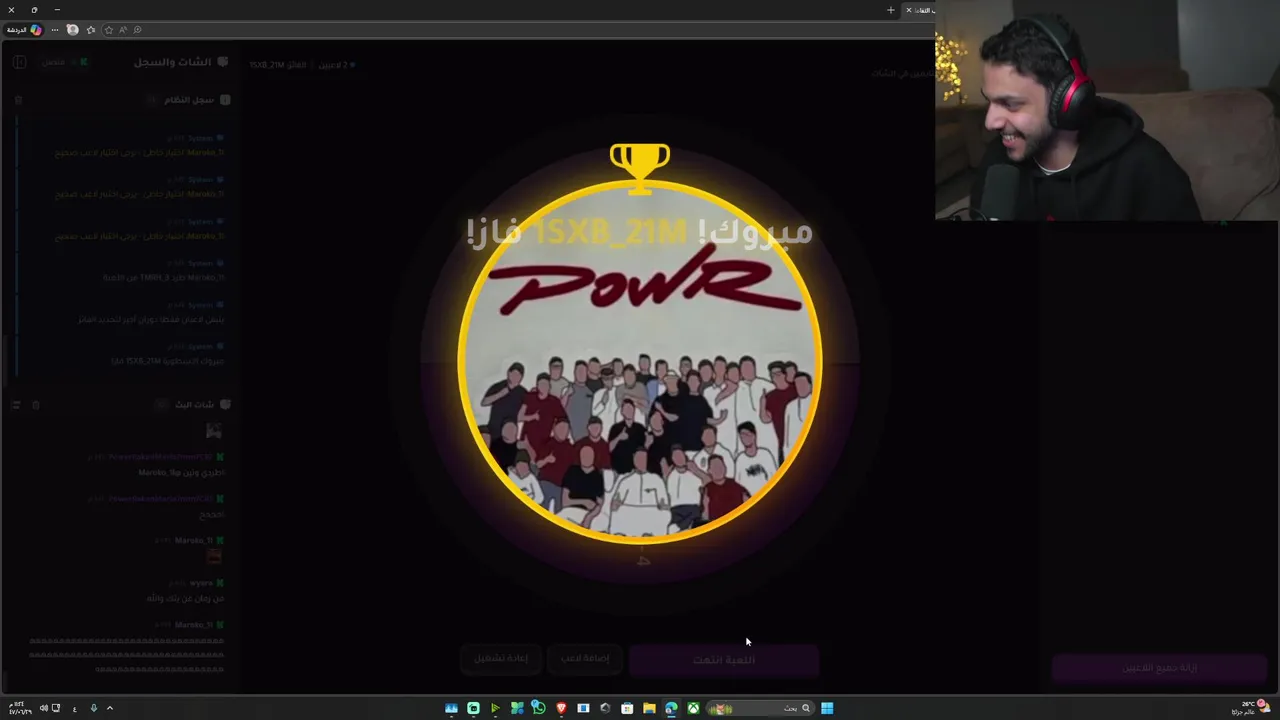Add page to favorites star in address bar
1280x720 pixels.
109,30
